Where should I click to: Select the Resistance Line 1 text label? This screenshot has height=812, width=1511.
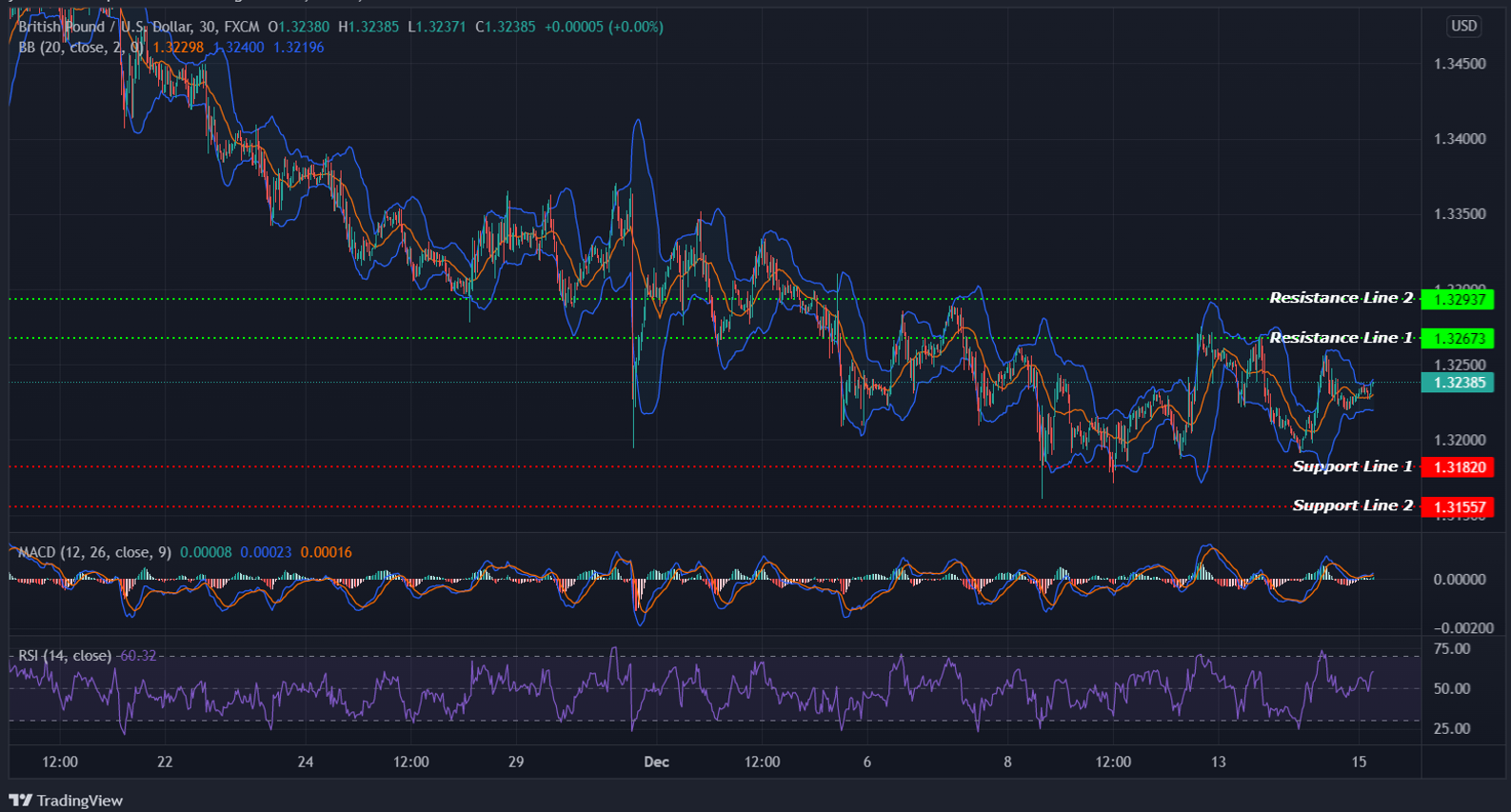click(1341, 338)
